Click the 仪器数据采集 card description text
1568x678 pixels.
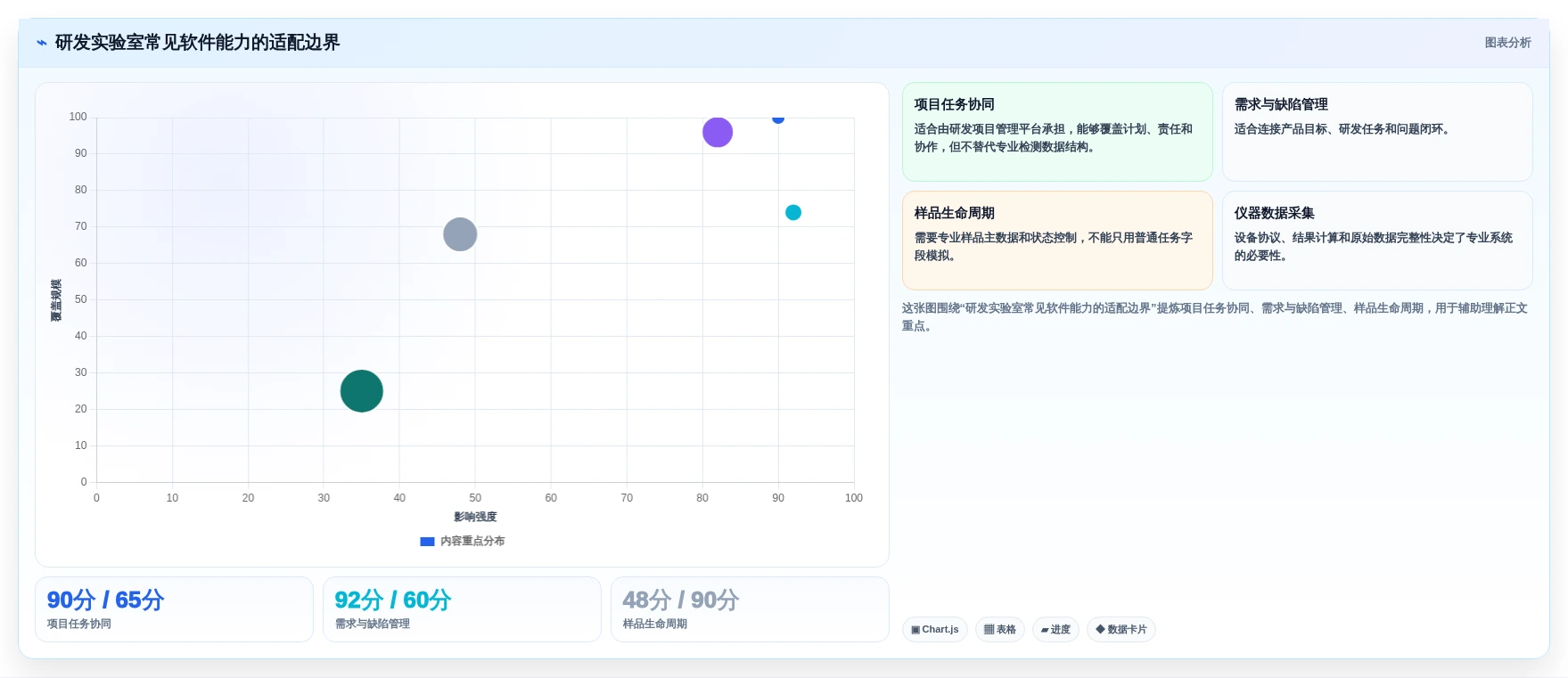[x=1374, y=247]
